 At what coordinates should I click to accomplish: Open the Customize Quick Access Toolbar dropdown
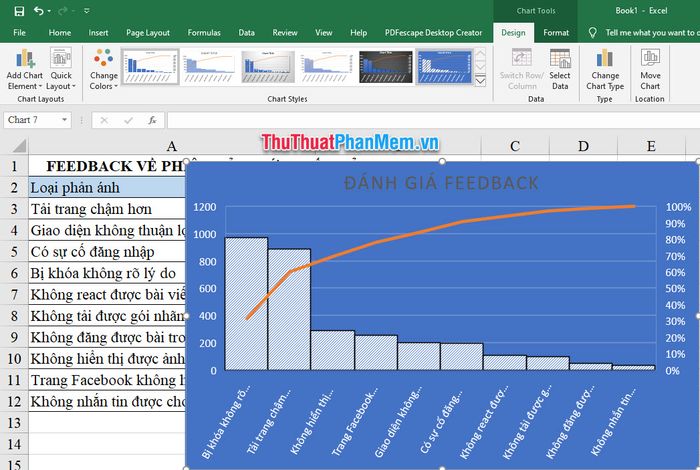(x=87, y=11)
